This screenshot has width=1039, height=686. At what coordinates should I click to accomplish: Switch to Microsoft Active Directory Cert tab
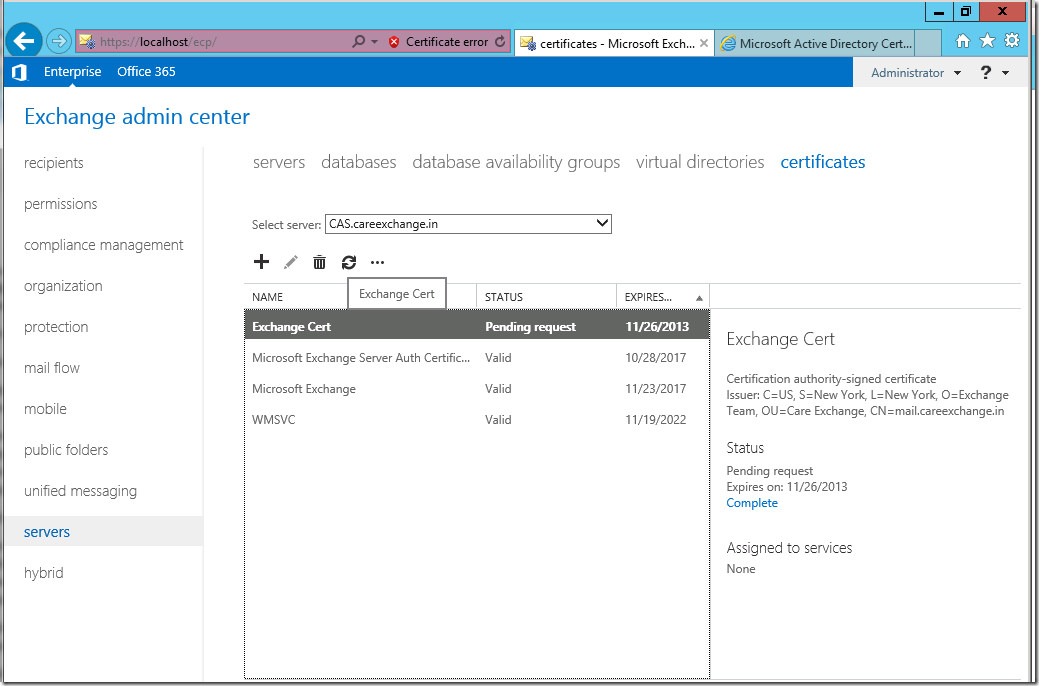(x=816, y=44)
